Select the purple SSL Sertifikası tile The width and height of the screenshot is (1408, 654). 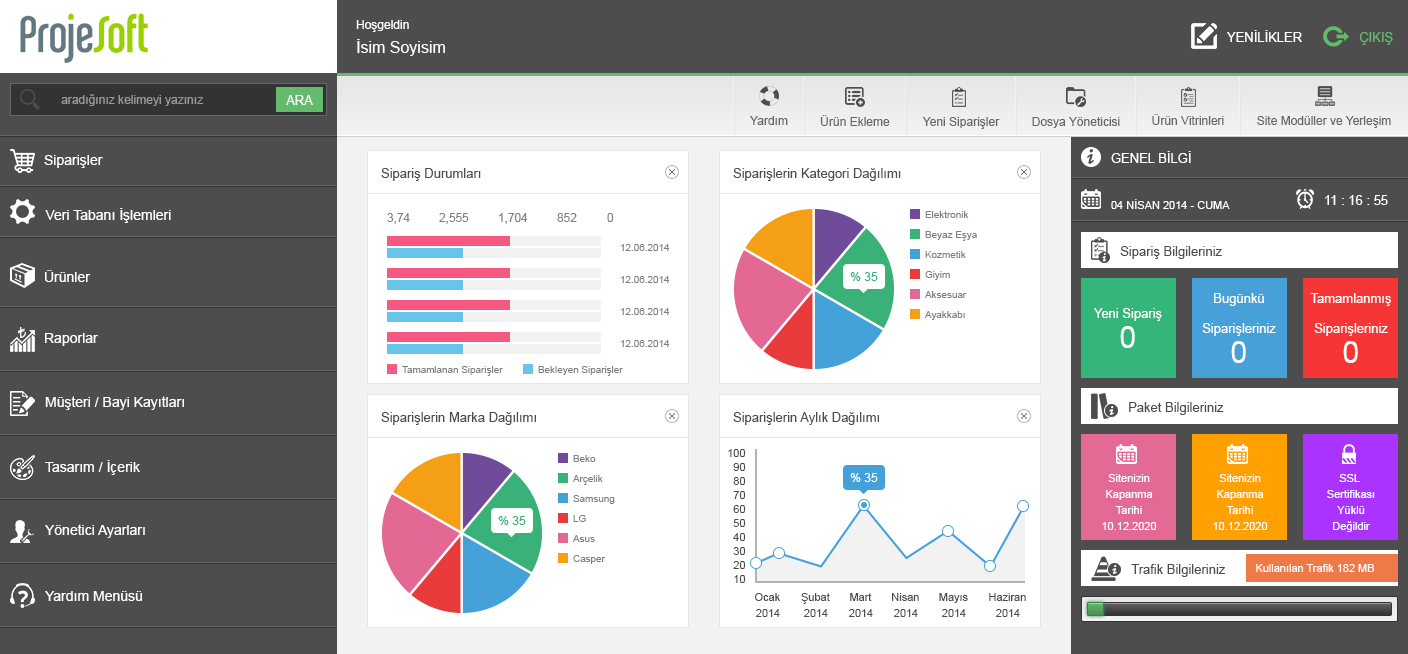click(1350, 487)
